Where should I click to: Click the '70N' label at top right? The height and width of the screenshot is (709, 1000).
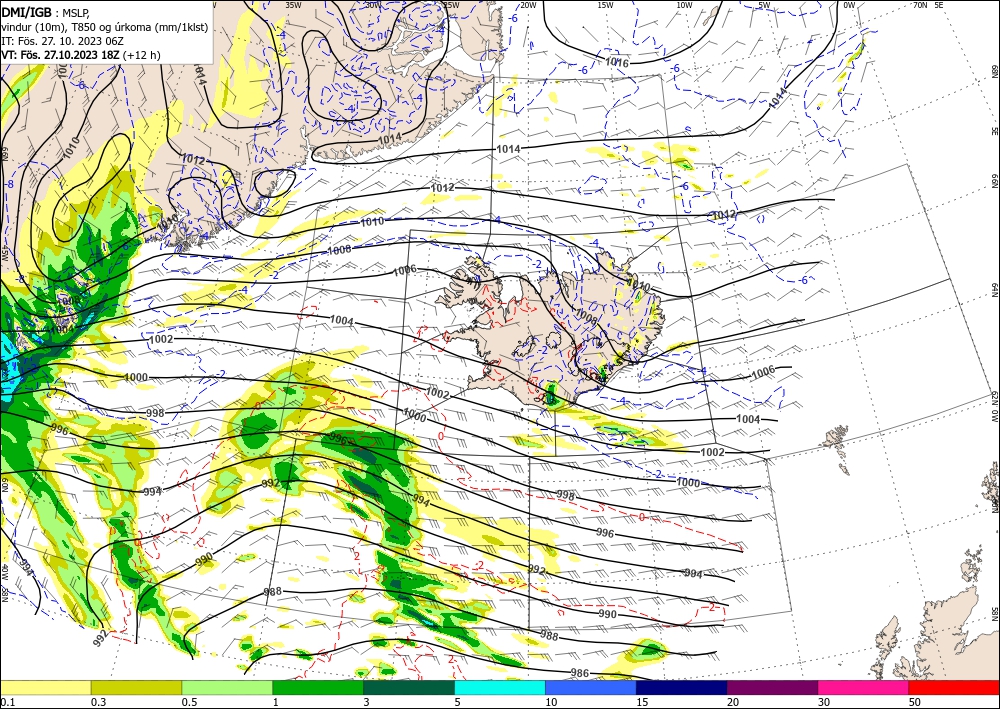pyautogui.click(x=920, y=5)
